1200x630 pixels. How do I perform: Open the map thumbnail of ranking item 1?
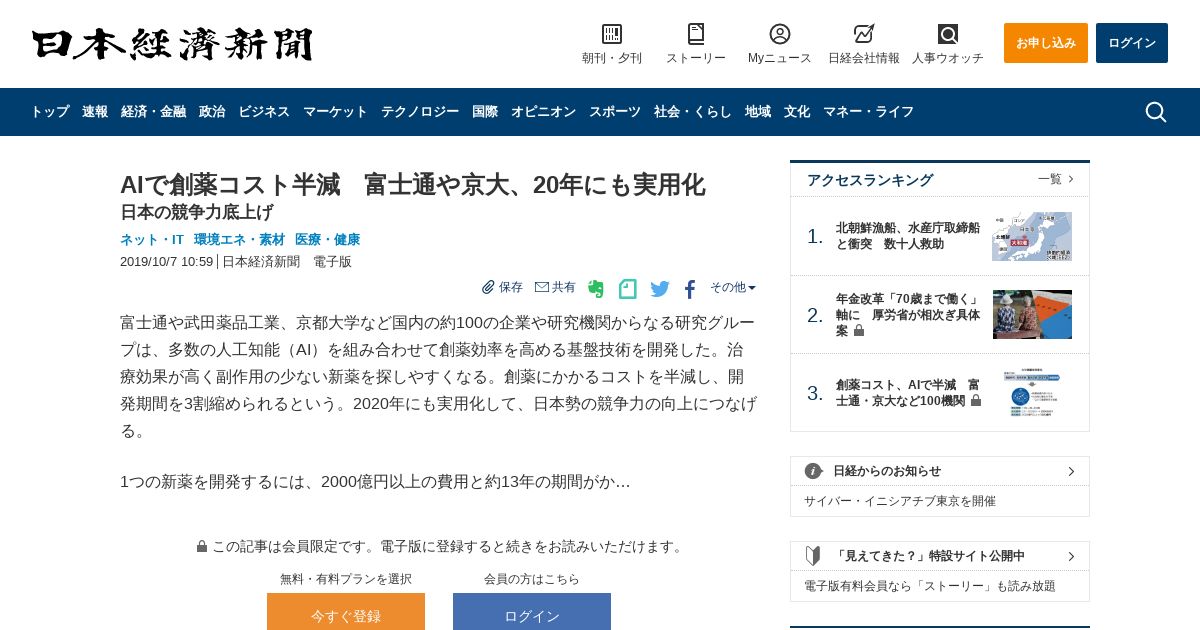click(1032, 236)
